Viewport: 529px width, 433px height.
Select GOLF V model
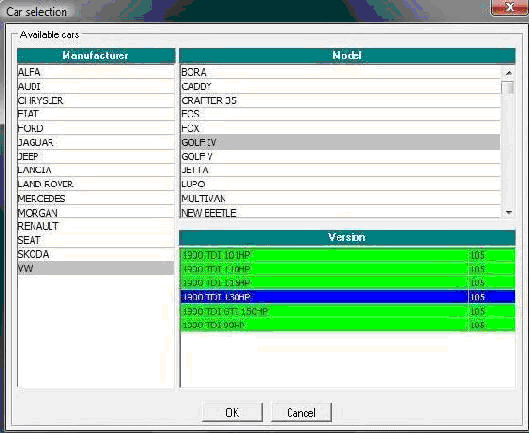coord(340,157)
